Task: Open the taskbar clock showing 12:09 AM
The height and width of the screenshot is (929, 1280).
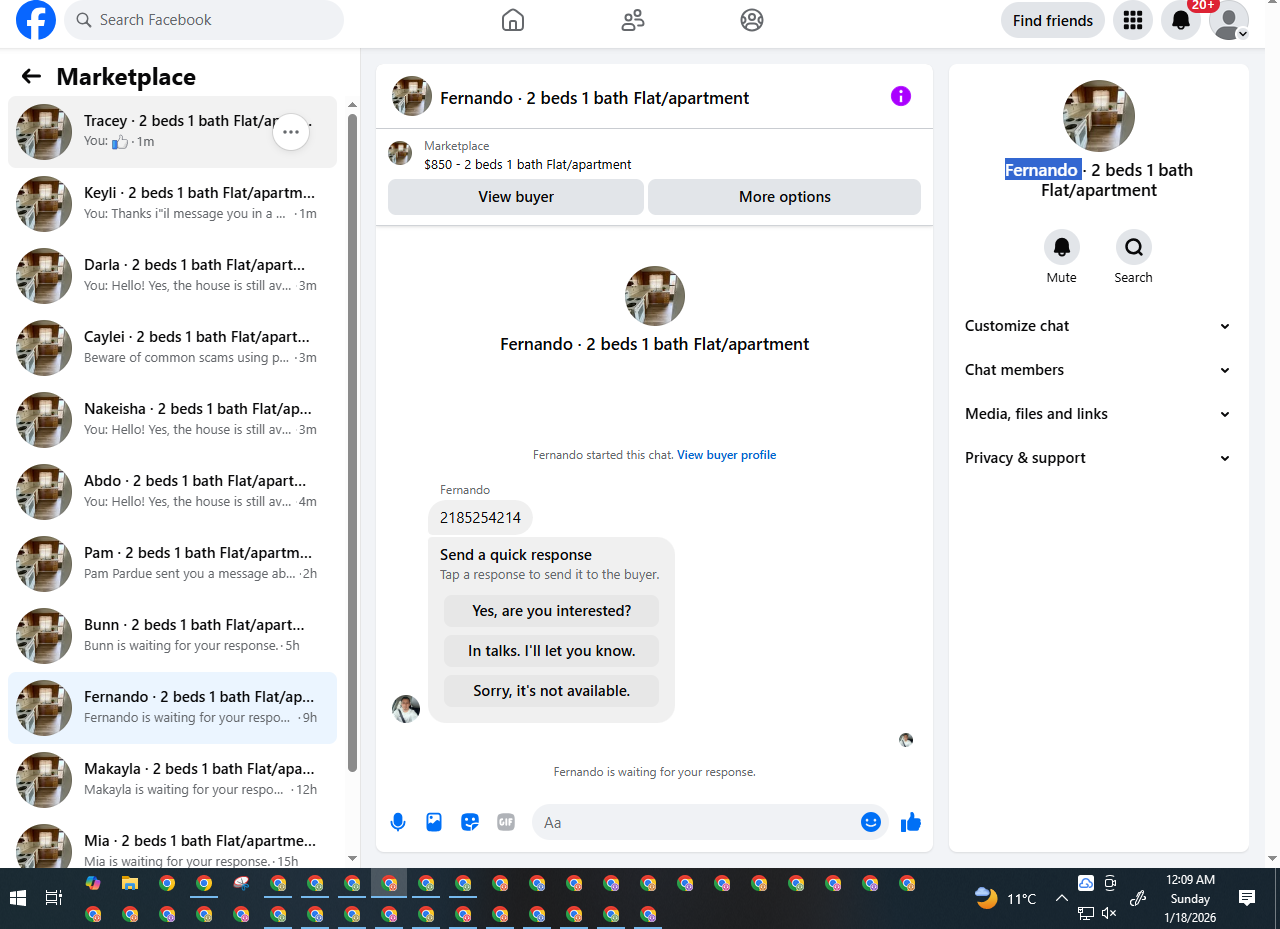Action: [x=1190, y=898]
